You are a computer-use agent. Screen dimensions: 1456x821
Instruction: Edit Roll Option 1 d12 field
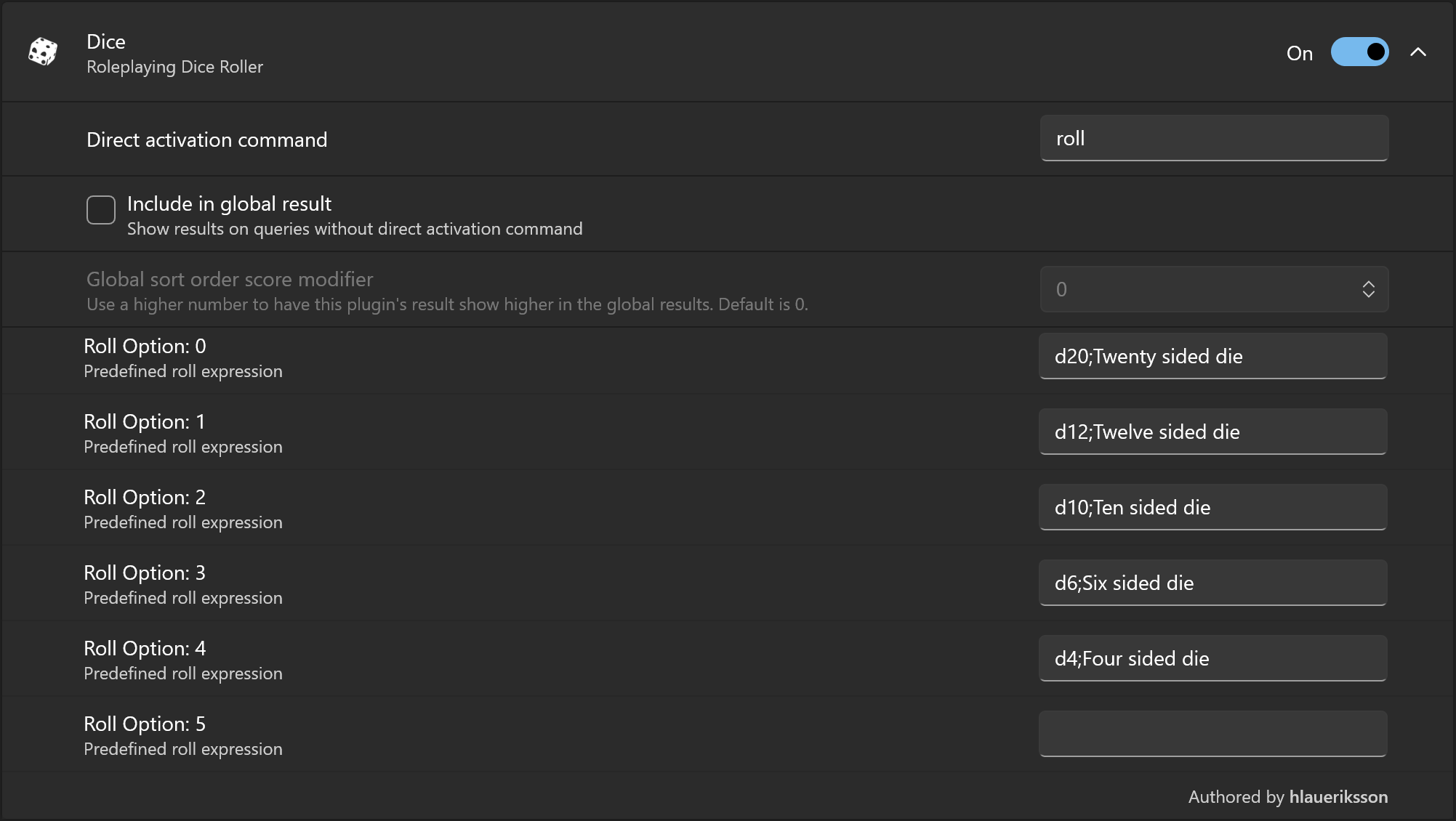click(1212, 432)
